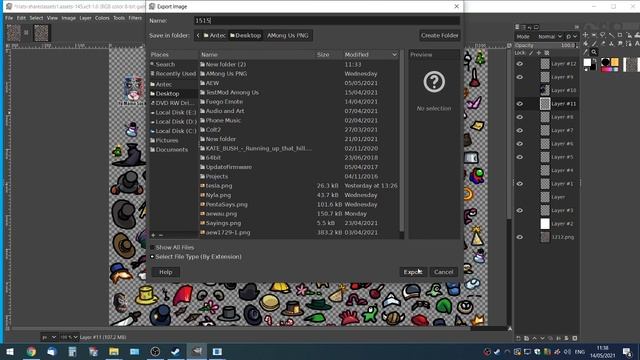Toggle eye for Layer #3

pos(520,211)
